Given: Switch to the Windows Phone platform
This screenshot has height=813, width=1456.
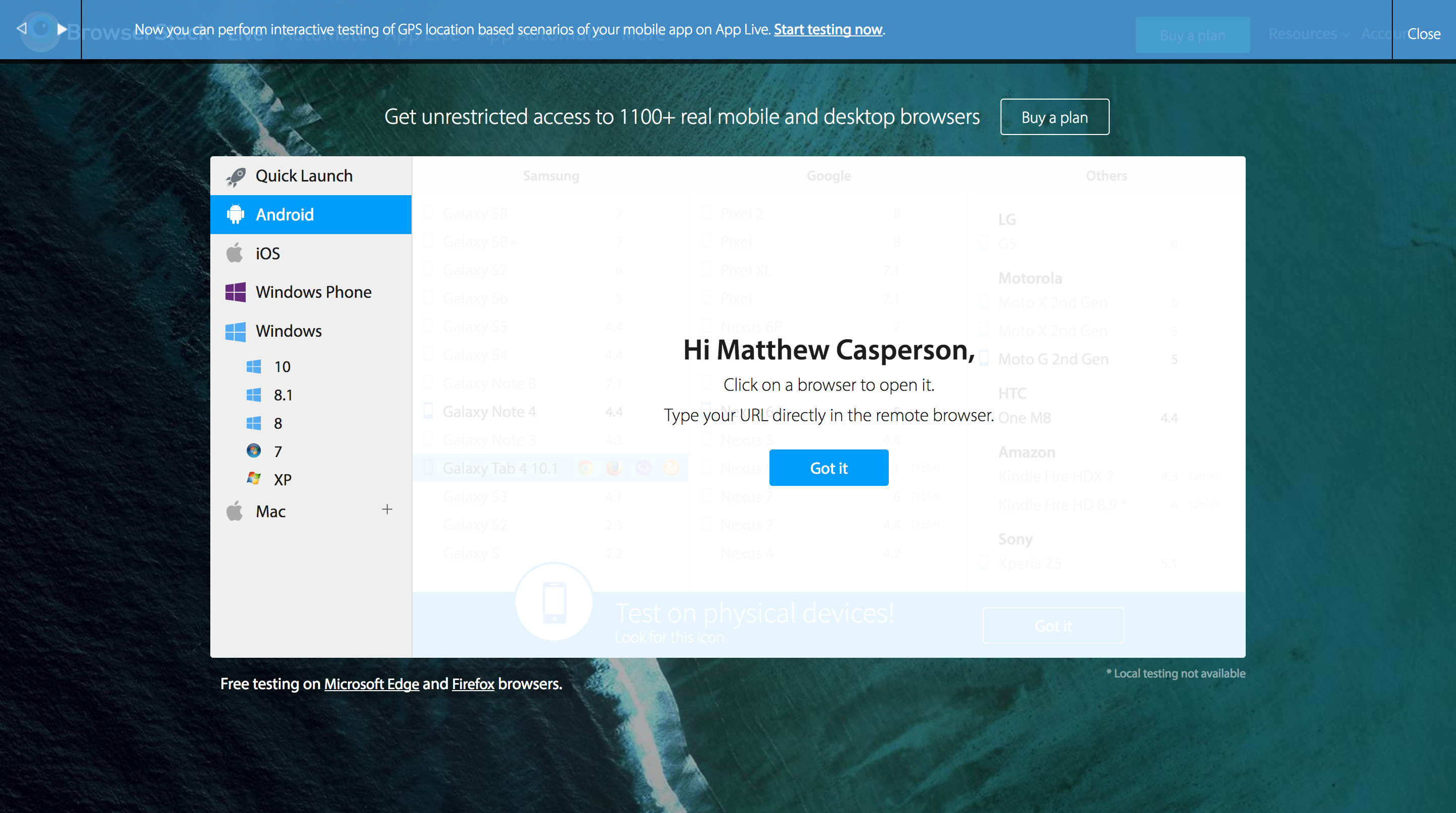Looking at the screenshot, I should [313, 292].
